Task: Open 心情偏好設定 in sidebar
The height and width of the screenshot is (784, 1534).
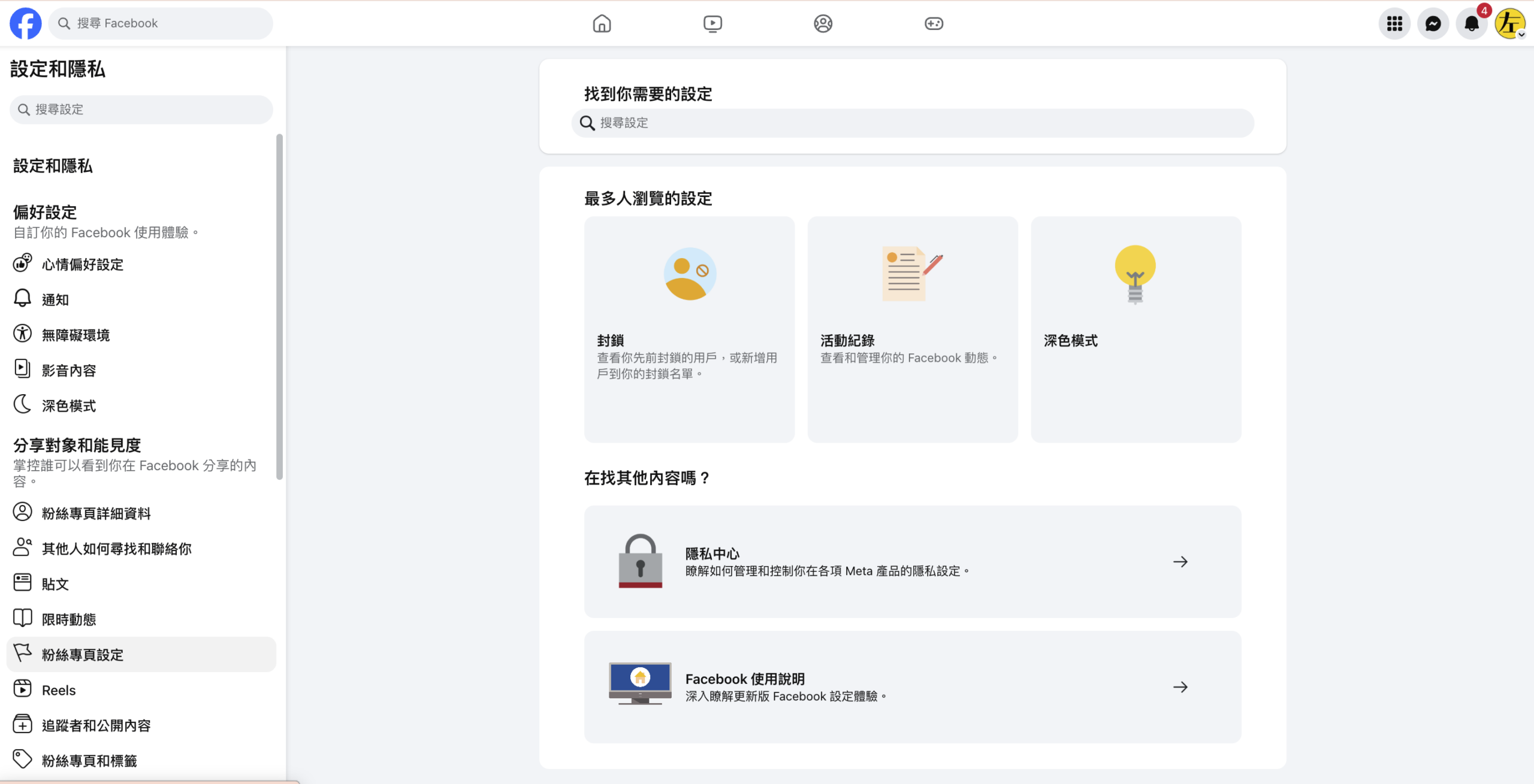Action: (x=141, y=264)
